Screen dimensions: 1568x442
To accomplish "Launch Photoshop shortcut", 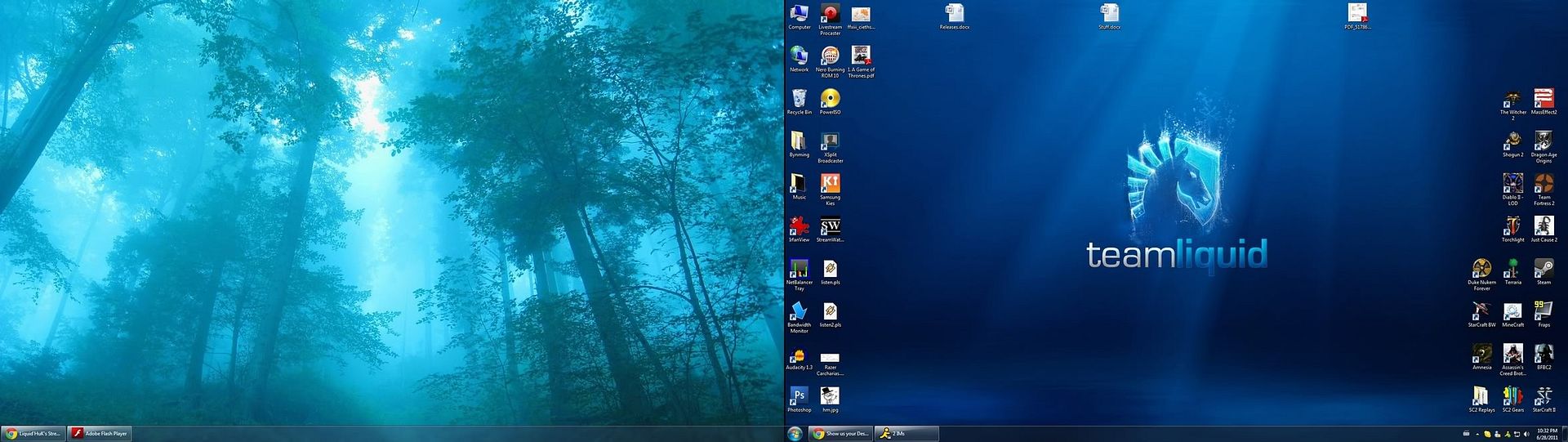I will pyautogui.click(x=799, y=400).
